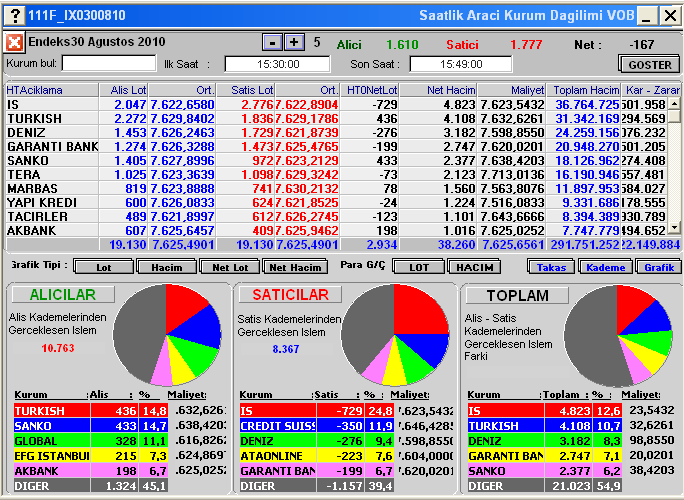This screenshot has width=684, height=500.
Task: Click the Alici total value 1.610
Action: [402, 45]
